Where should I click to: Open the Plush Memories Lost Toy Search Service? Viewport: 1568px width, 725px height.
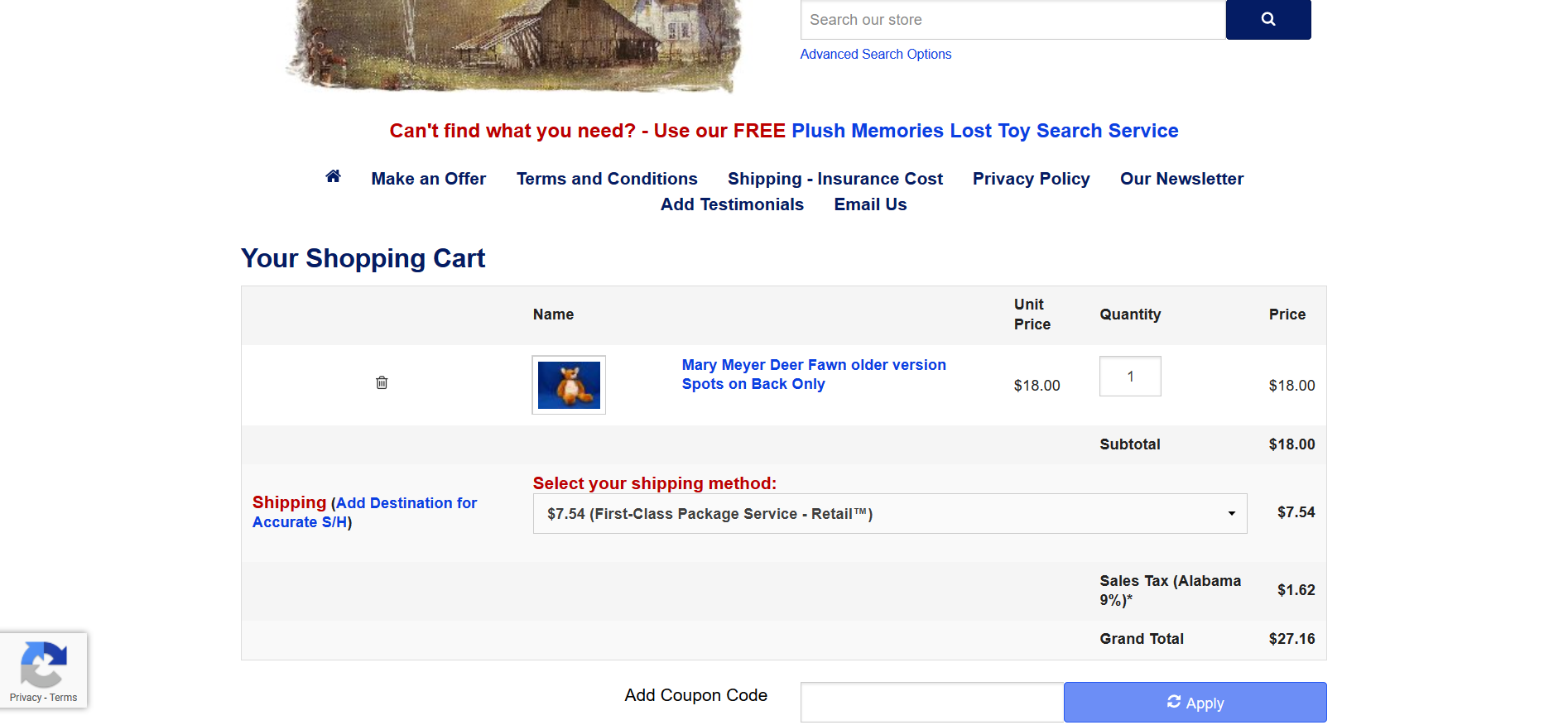(984, 130)
